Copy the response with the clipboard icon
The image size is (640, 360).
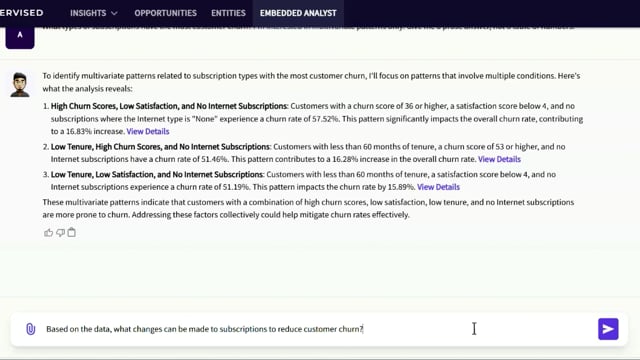pyautogui.click(x=71, y=232)
